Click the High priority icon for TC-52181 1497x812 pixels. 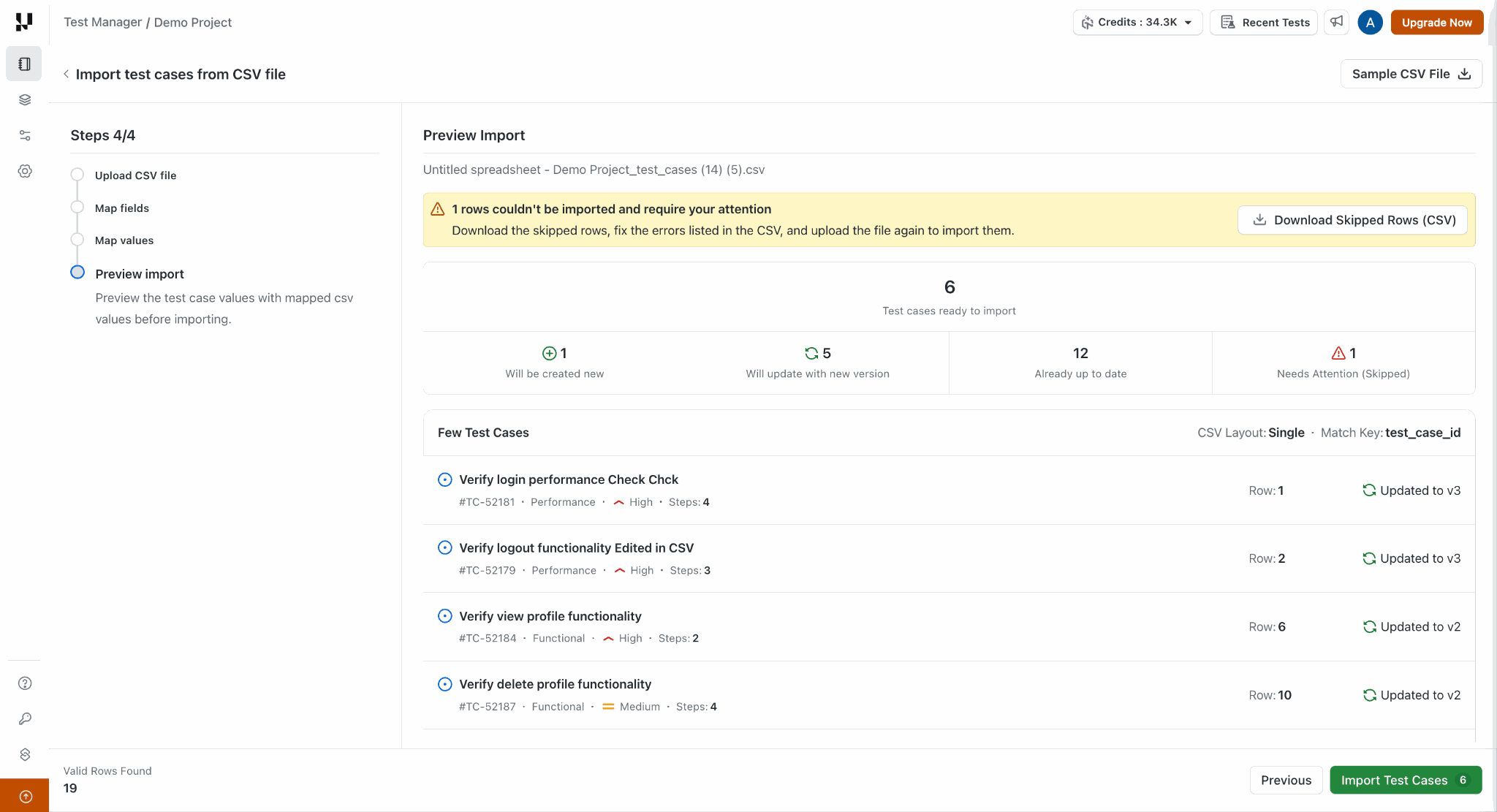tap(618, 502)
